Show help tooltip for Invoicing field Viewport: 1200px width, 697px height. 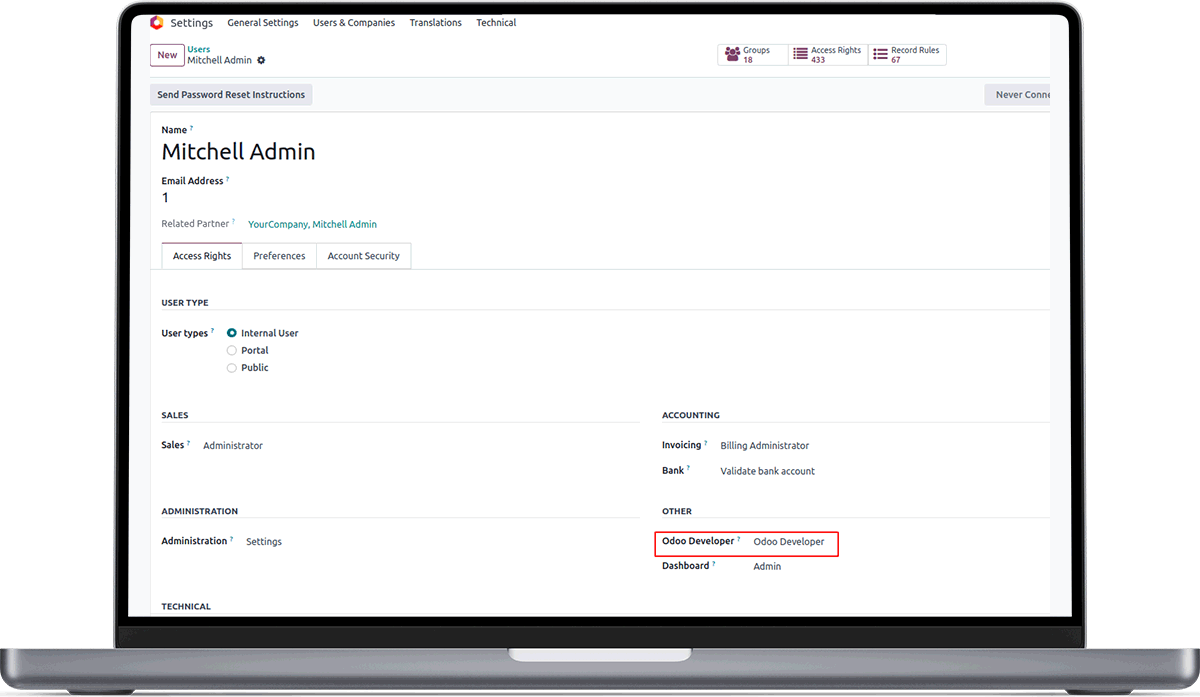(x=705, y=443)
